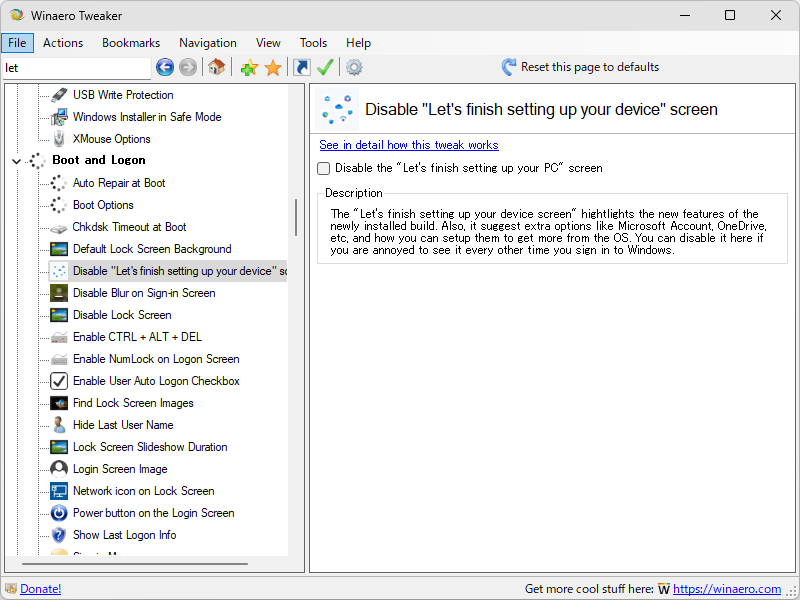Open settings via the gear icon
The width and height of the screenshot is (800, 600).
[x=351, y=67]
